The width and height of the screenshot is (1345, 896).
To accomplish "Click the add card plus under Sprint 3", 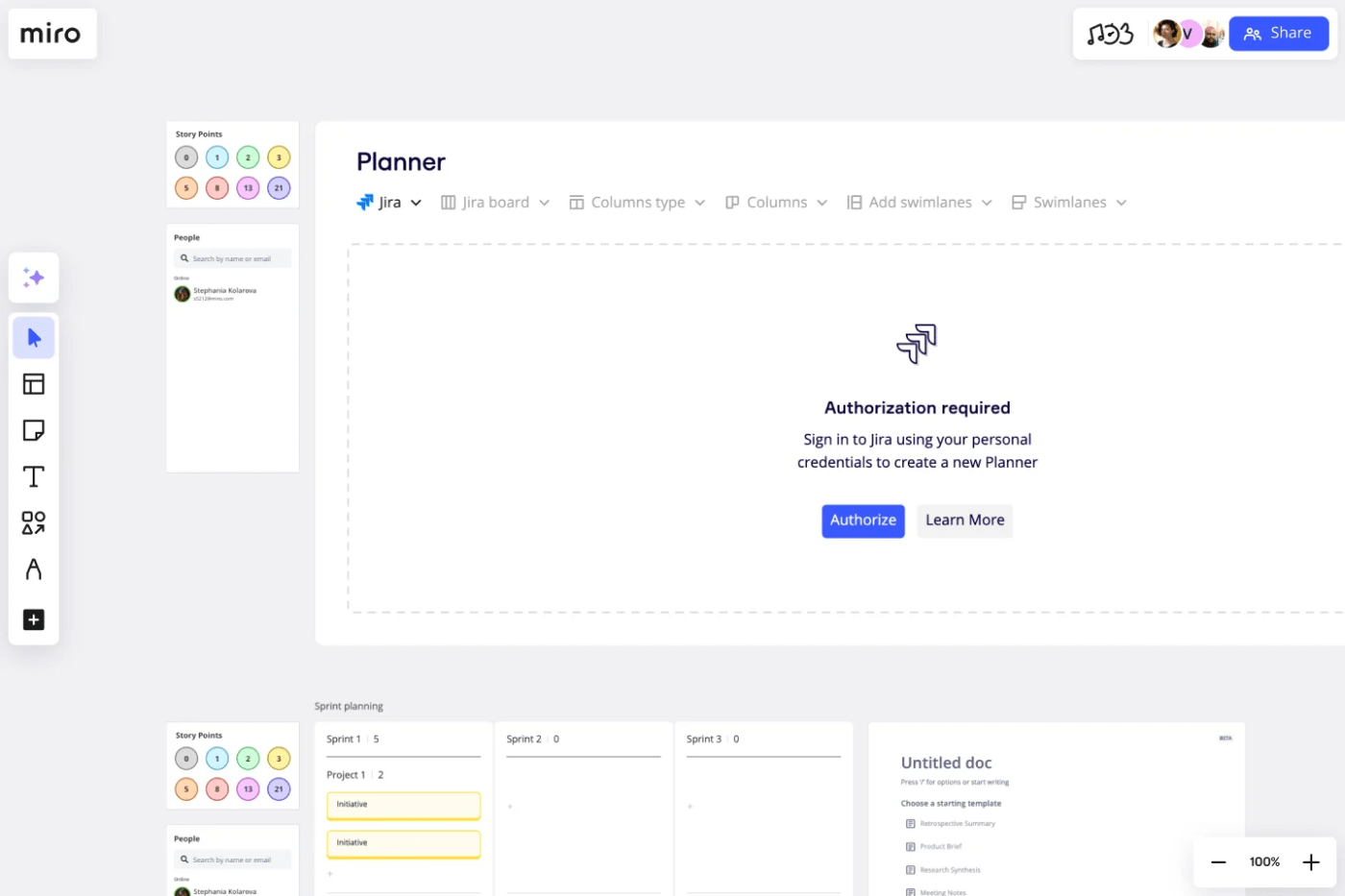I will coord(690,807).
